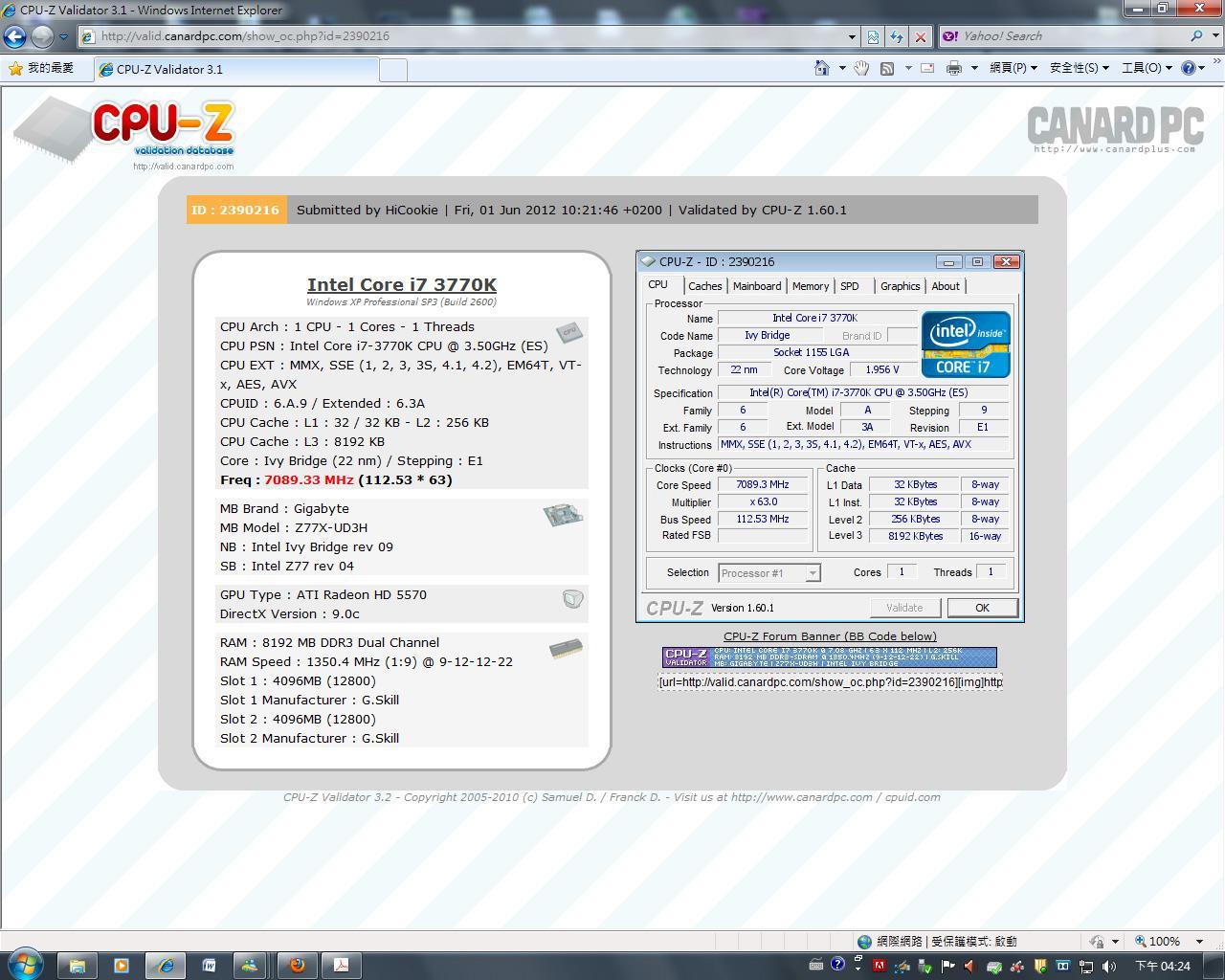Image resolution: width=1225 pixels, height=980 pixels.
Task: Open the Compatibility View icon
Action: click(x=873, y=36)
